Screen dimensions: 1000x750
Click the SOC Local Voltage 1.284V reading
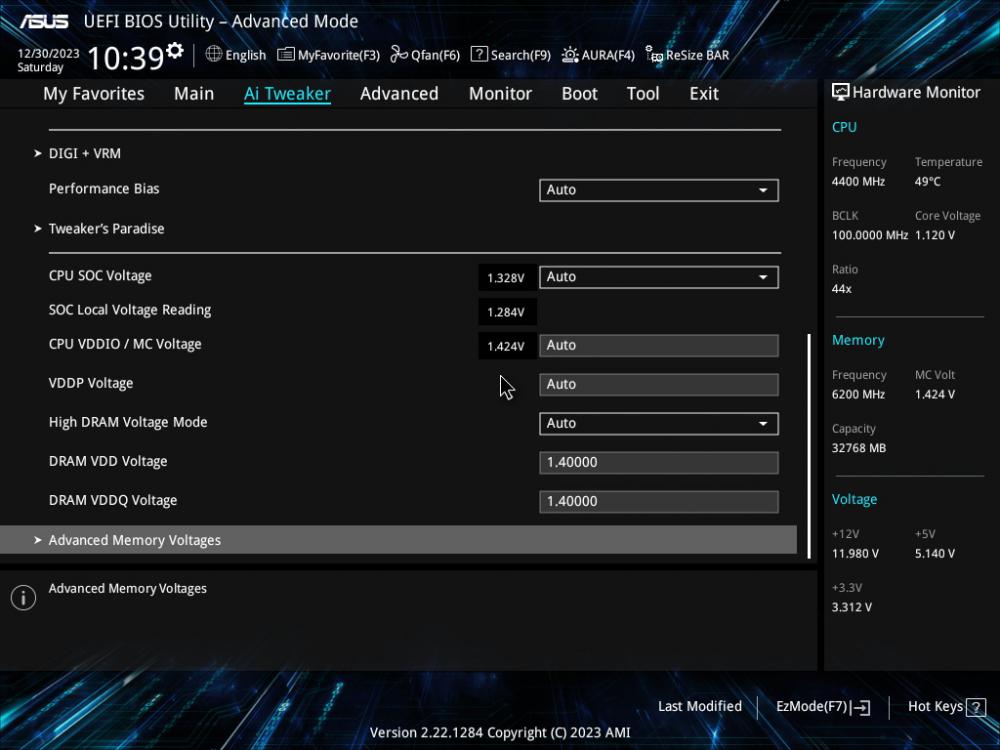506,312
